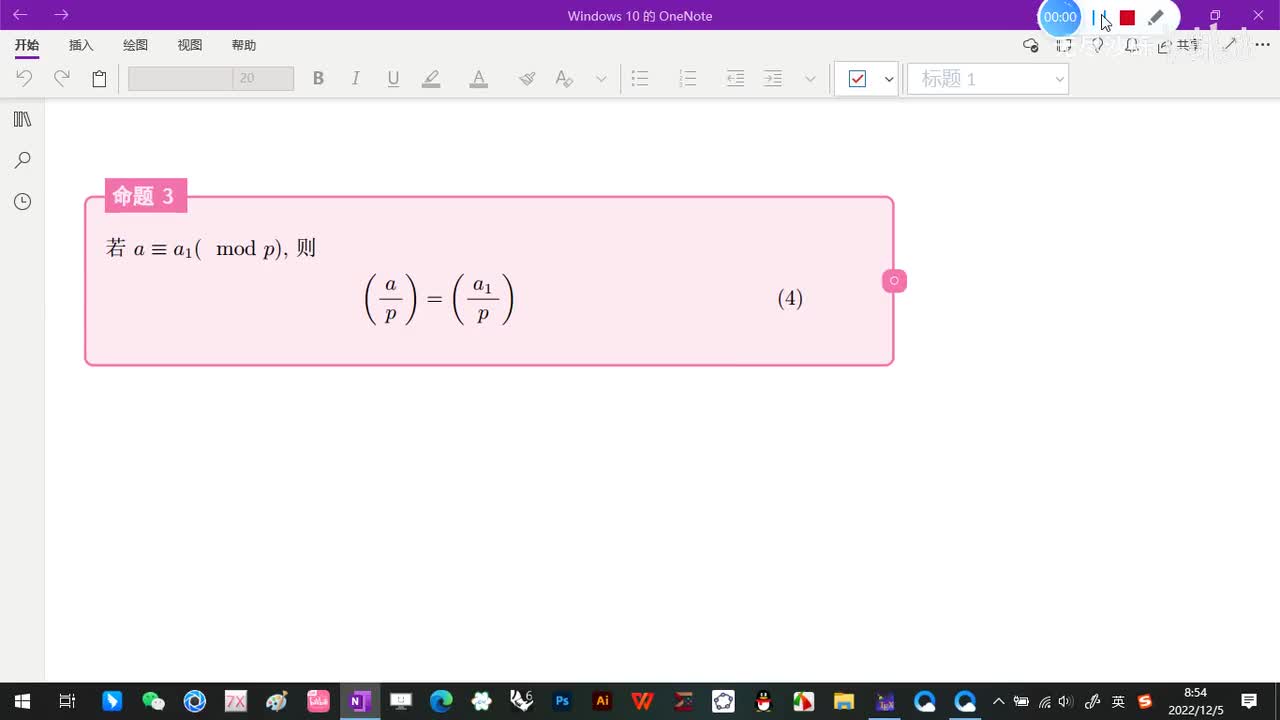This screenshot has height=720, width=1280.
Task: Open Microsoft Edge from the taskbar
Action: [441, 701]
